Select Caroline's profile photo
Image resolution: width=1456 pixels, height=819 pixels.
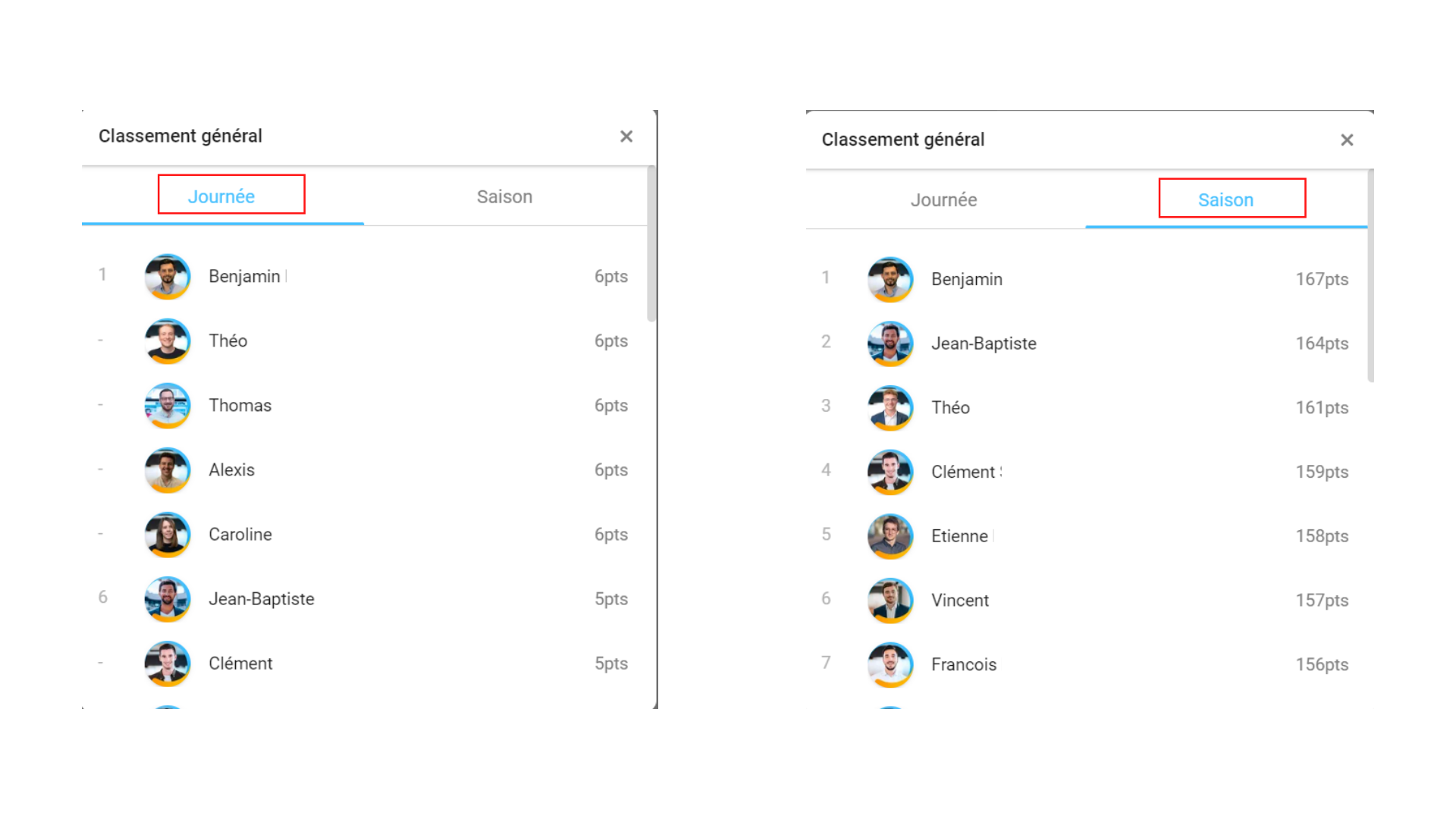click(x=168, y=535)
